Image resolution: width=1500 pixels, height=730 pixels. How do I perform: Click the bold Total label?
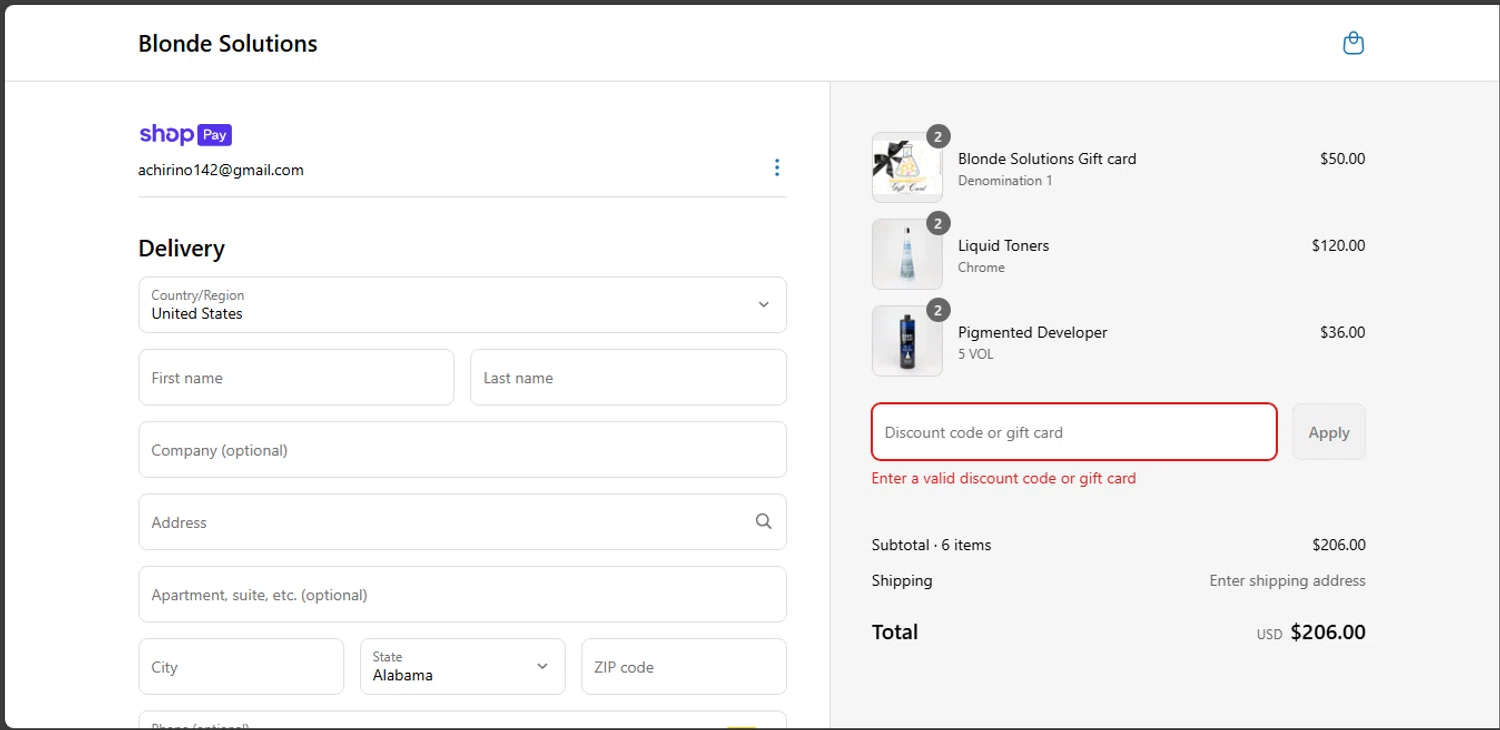[x=895, y=632]
